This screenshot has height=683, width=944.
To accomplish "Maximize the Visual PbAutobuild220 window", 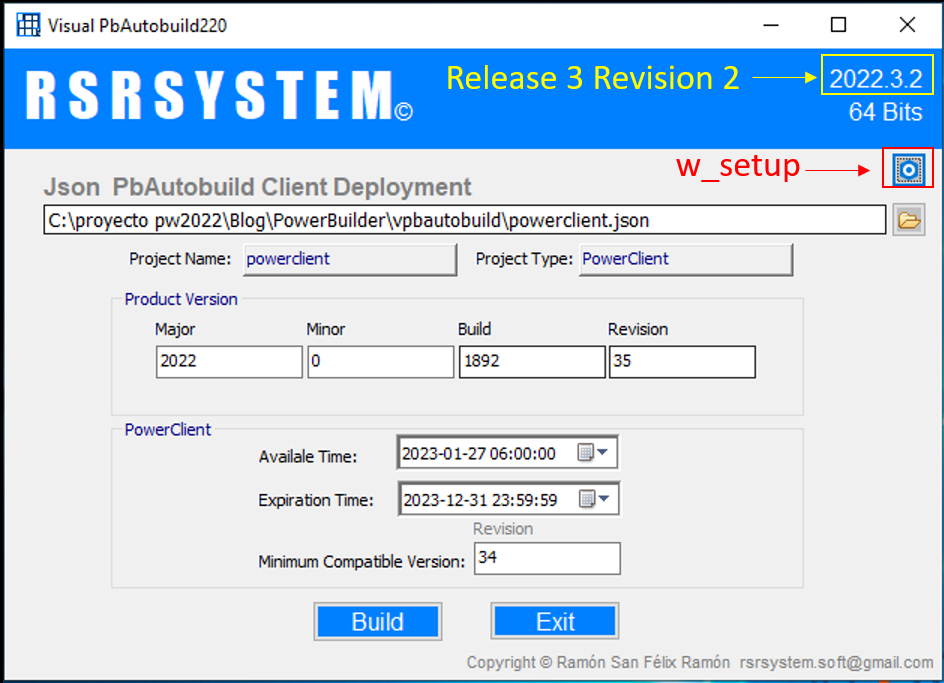I will coord(838,25).
